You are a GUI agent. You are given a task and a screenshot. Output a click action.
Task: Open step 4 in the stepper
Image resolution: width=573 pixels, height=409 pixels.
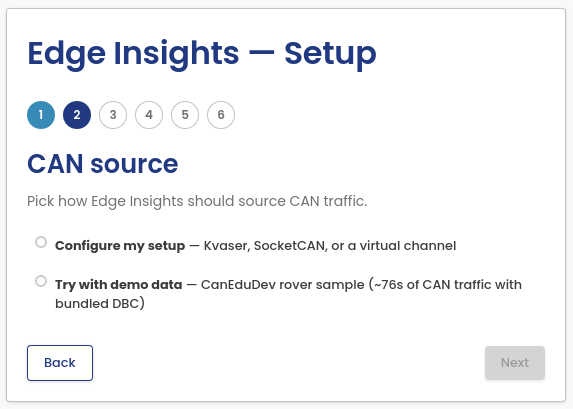click(149, 115)
